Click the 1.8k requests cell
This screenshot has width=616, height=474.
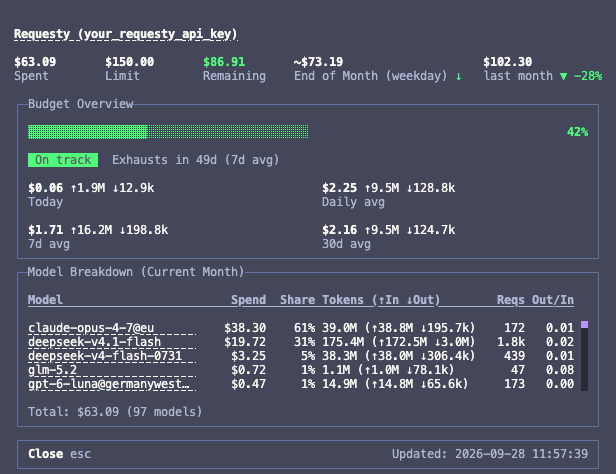(x=511, y=342)
